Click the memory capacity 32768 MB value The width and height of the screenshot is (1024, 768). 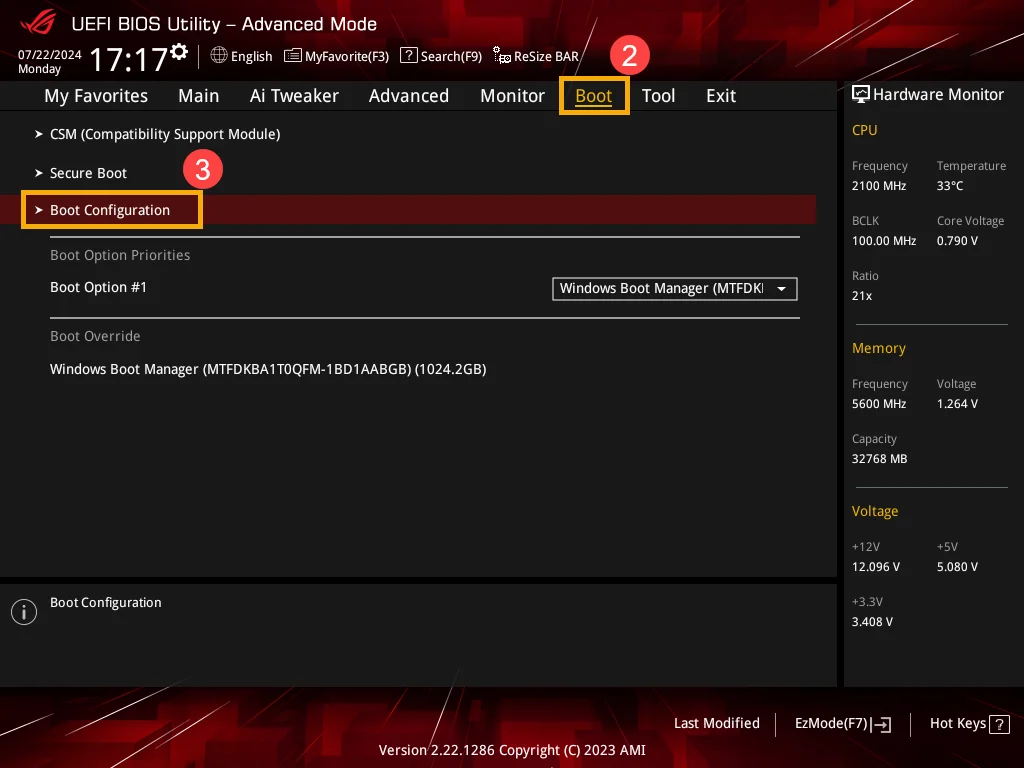coord(879,459)
